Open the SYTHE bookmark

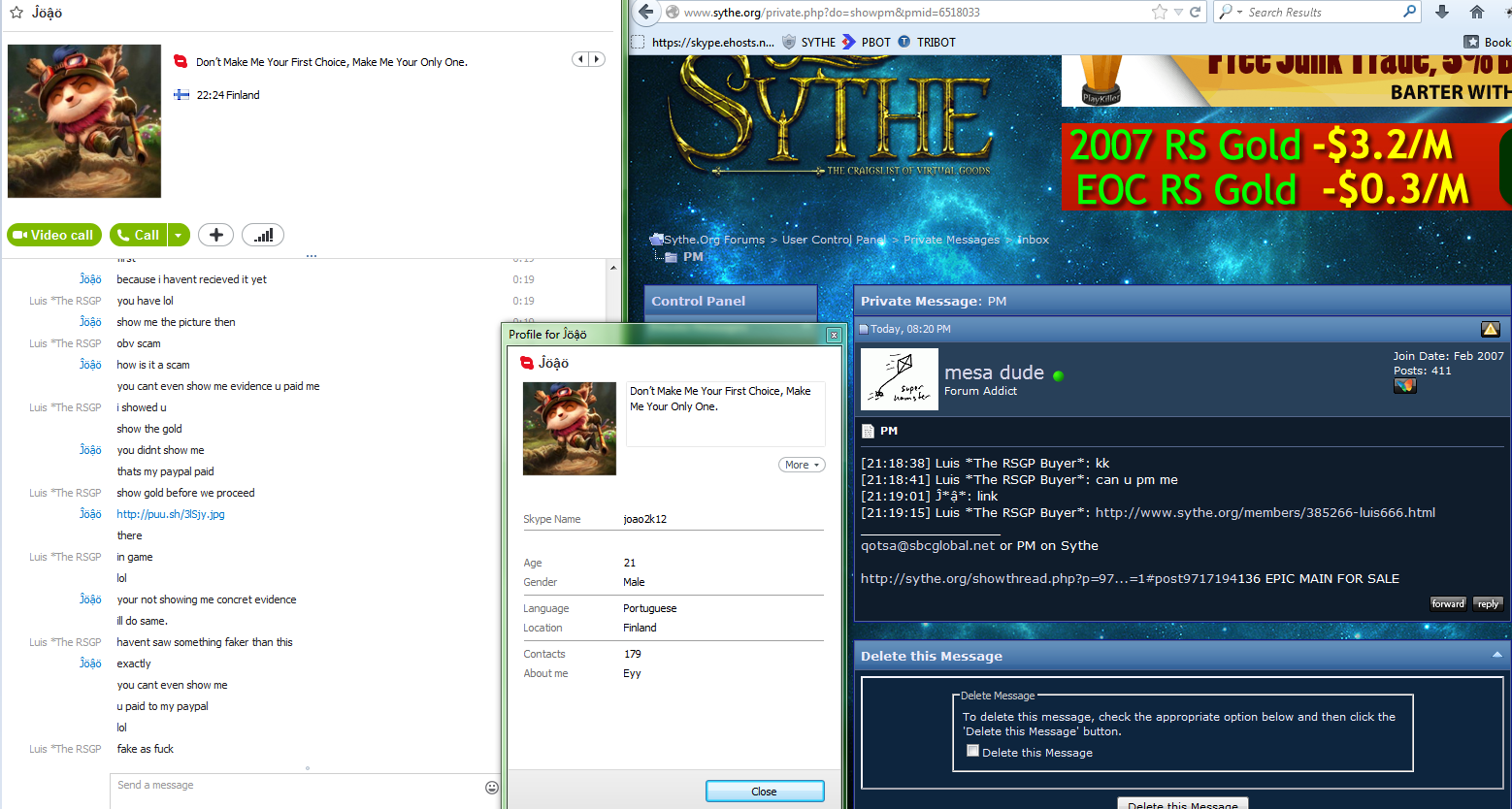(809, 42)
